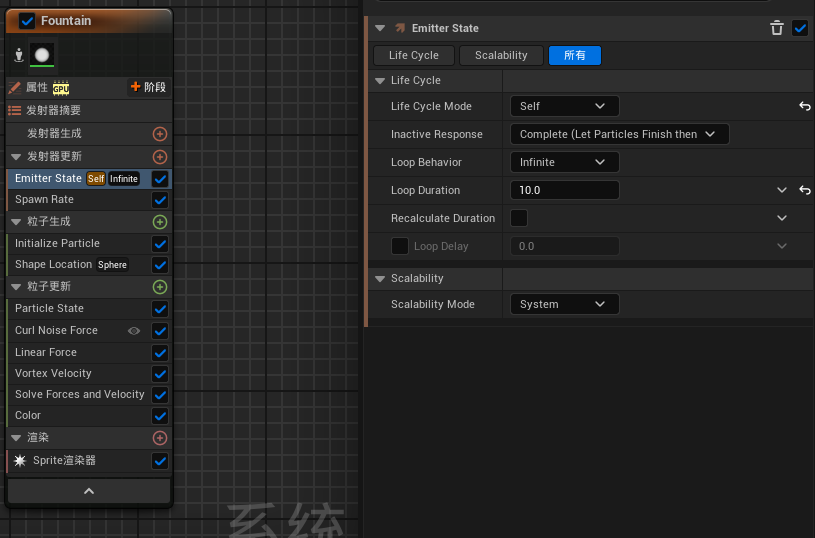This screenshot has width=815, height=538.
Task: Delete the Emitter State module with trash icon
Action: point(777,28)
